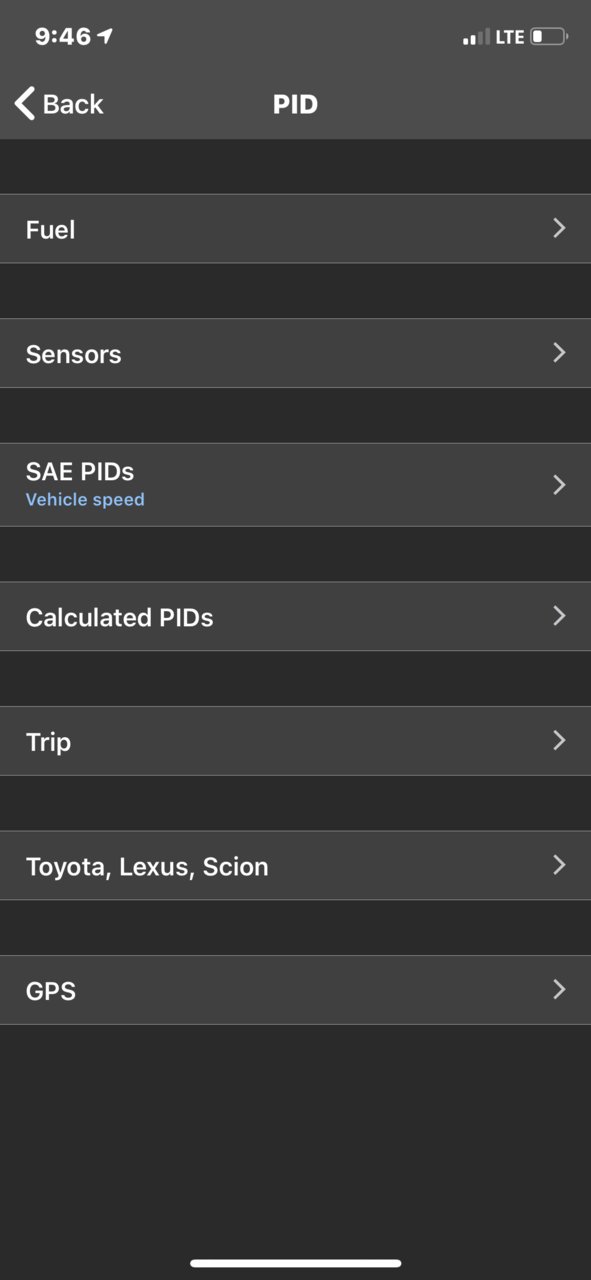Select the SAE PIDs list item

click(x=295, y=485)
